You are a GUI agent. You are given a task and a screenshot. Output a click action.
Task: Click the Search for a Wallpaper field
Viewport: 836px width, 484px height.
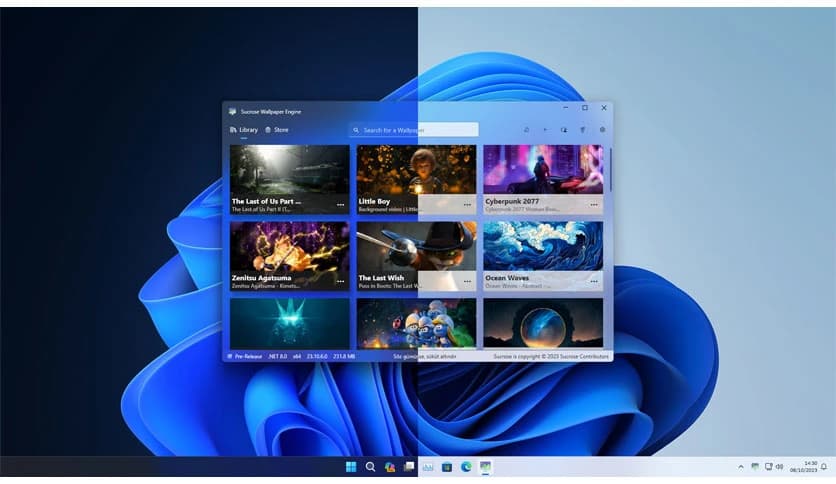tap(414, 130)
